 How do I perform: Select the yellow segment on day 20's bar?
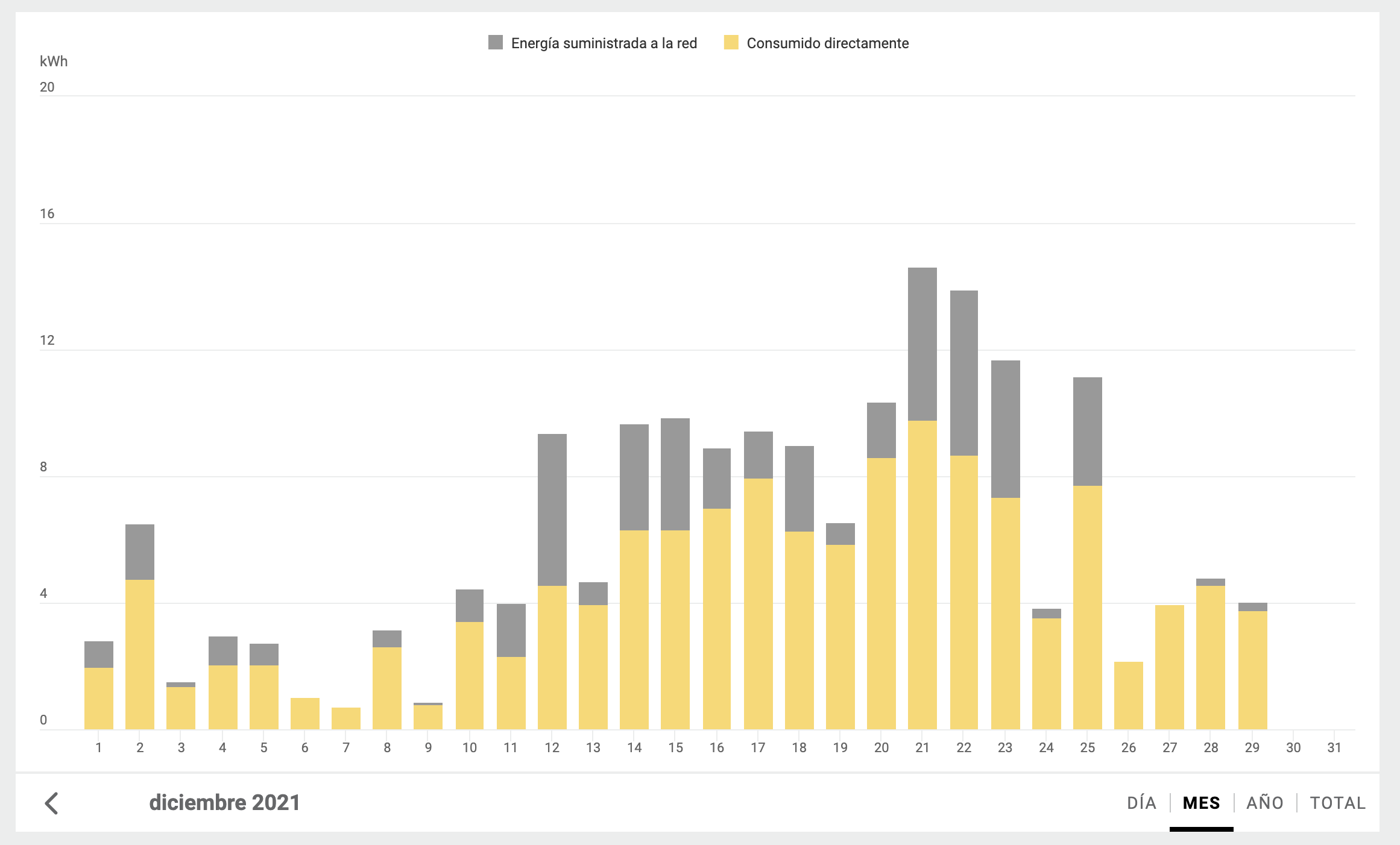(x=881, y=594)
